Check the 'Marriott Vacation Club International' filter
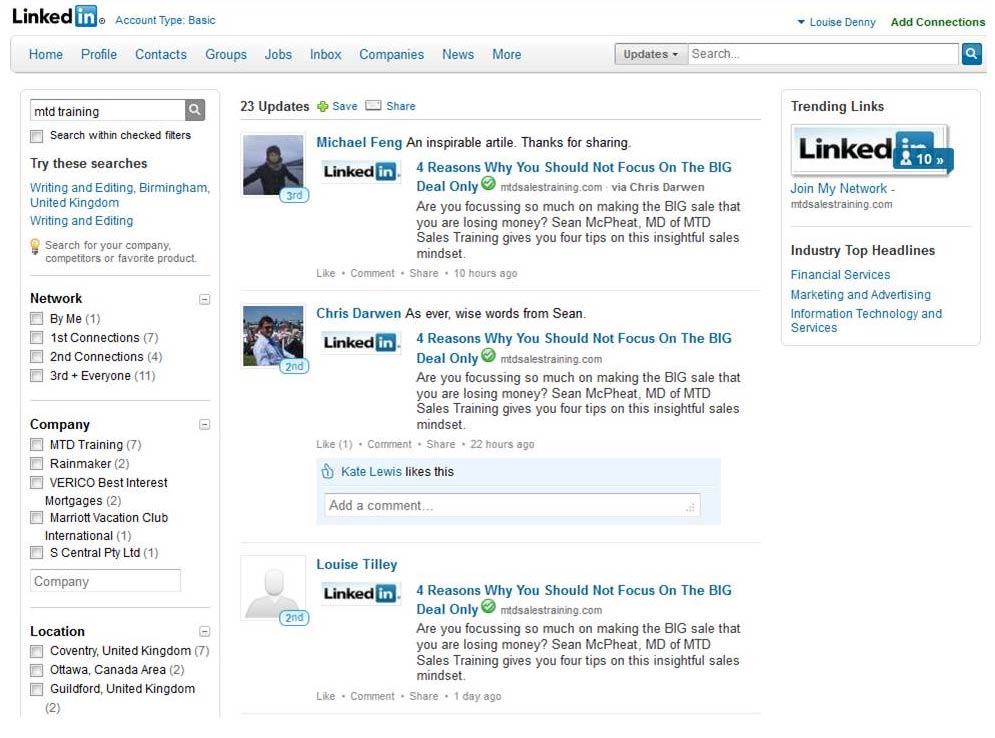The image size is (995, 738). (37, 518)
